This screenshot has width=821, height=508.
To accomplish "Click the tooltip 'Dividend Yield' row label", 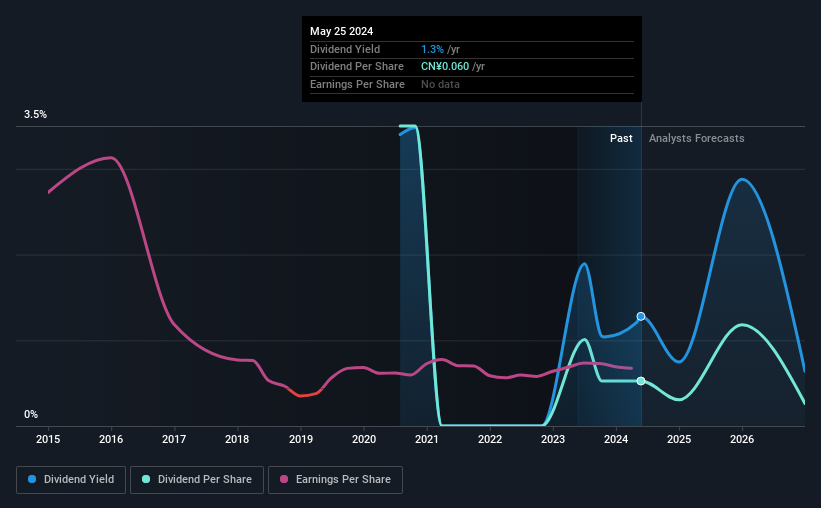I will click(x=345, y=49).
